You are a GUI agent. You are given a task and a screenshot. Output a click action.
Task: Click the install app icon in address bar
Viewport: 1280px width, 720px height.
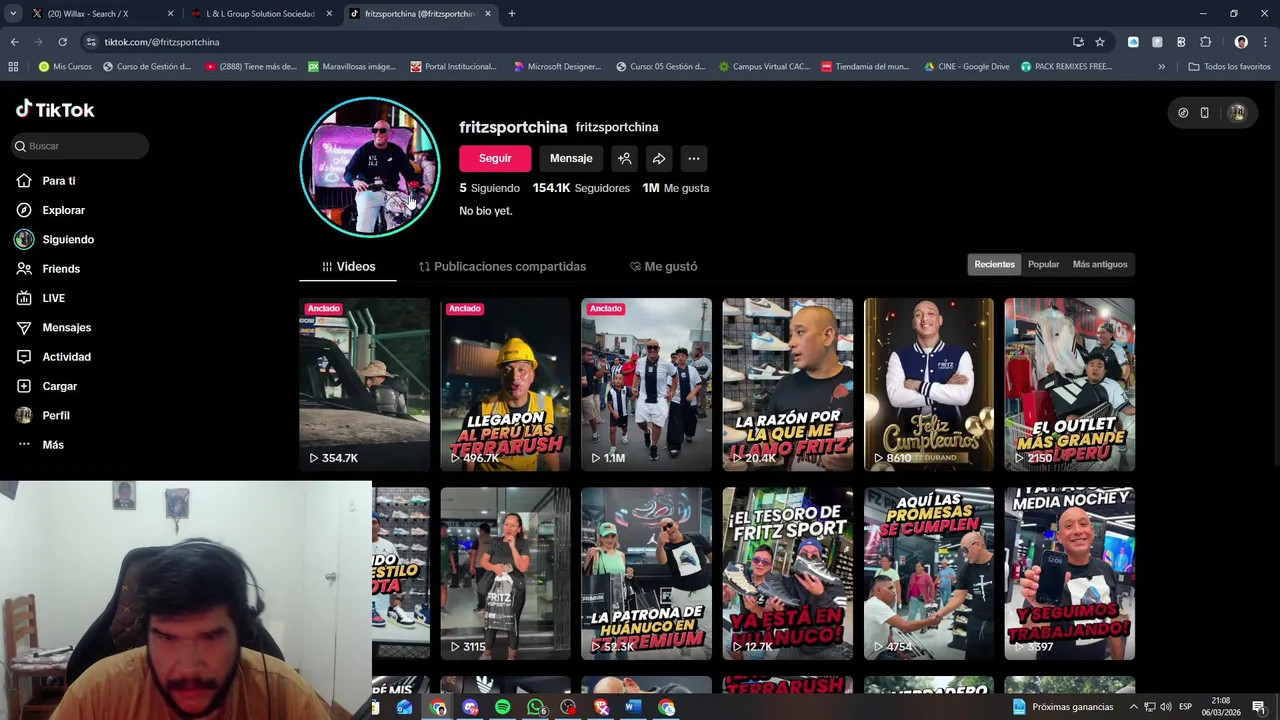tap(1078, 42)
